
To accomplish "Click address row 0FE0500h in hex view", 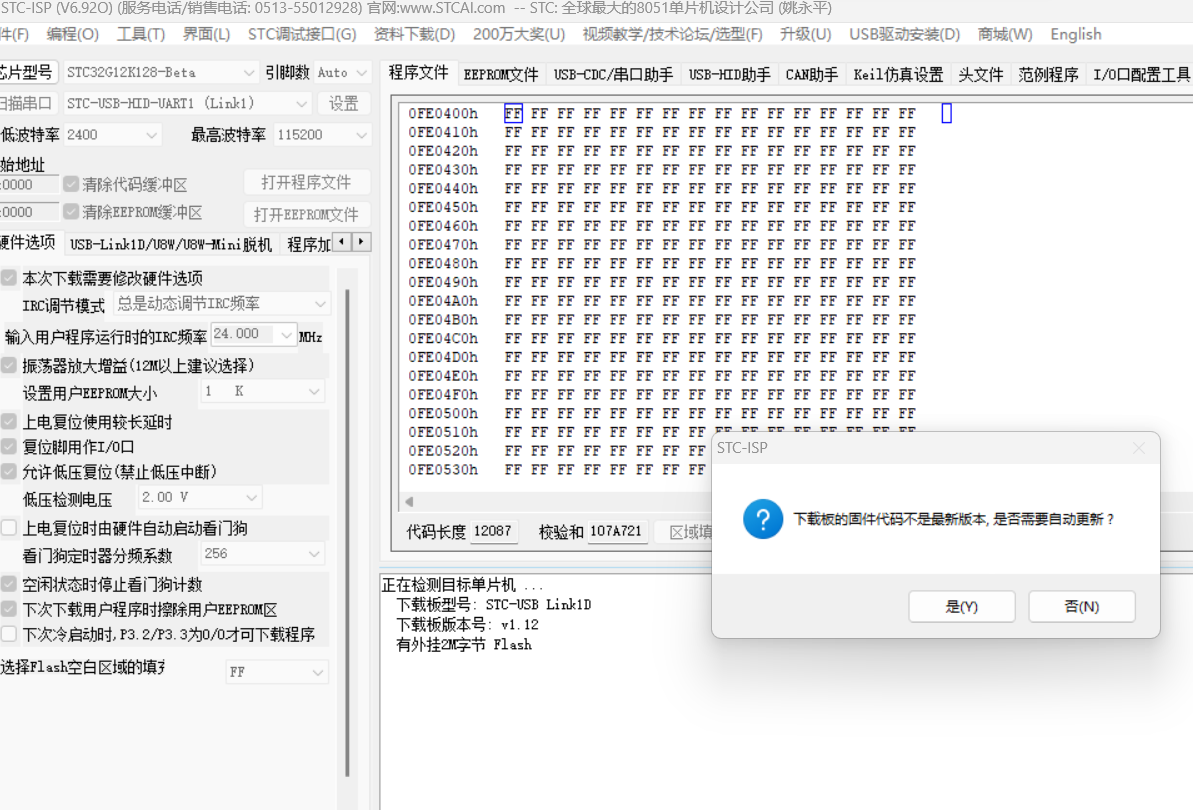I will point(443,414).
